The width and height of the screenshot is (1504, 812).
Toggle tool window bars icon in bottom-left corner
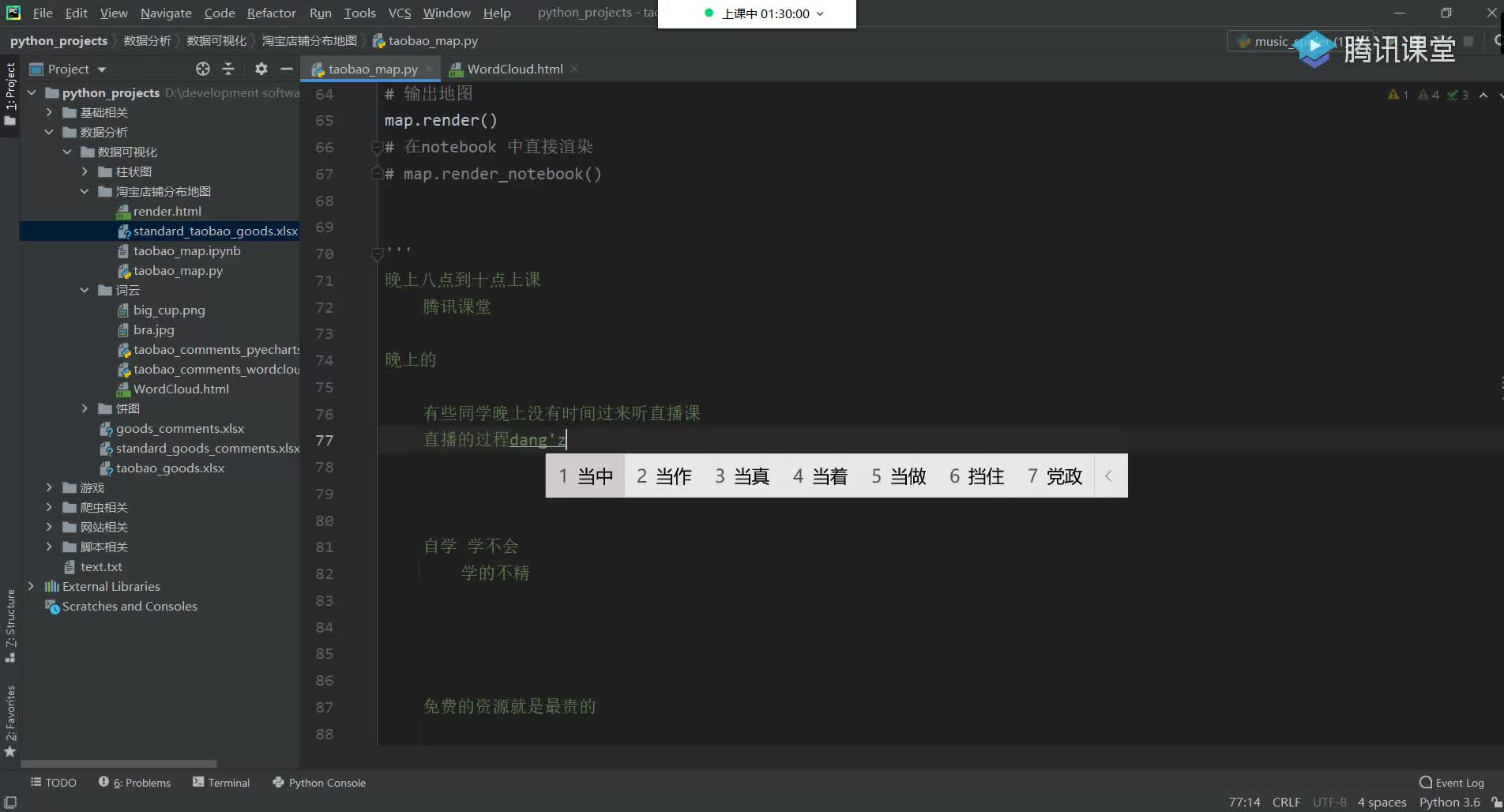[x=10, y=802]
